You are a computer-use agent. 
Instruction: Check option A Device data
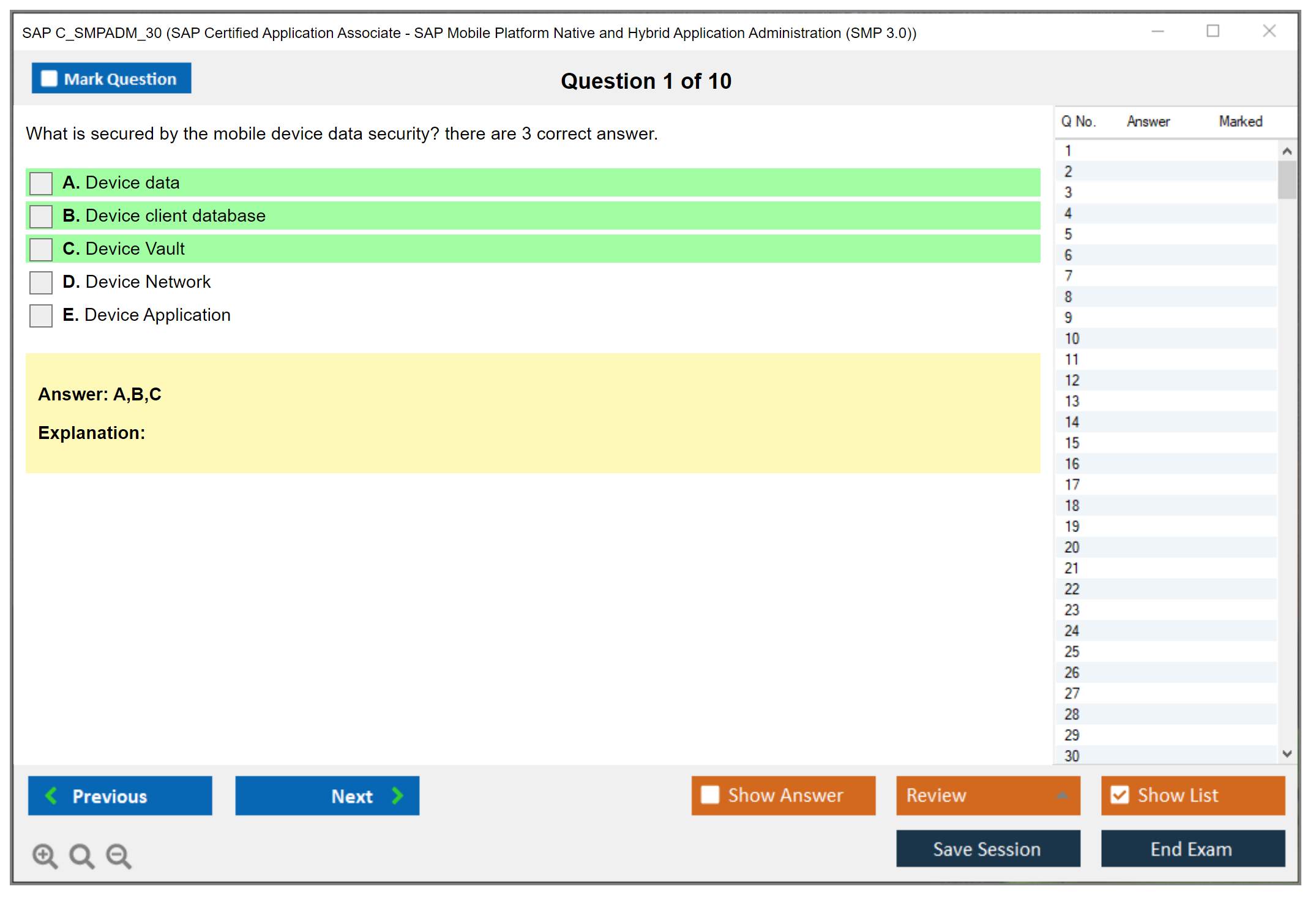click(x=41, y=183)
